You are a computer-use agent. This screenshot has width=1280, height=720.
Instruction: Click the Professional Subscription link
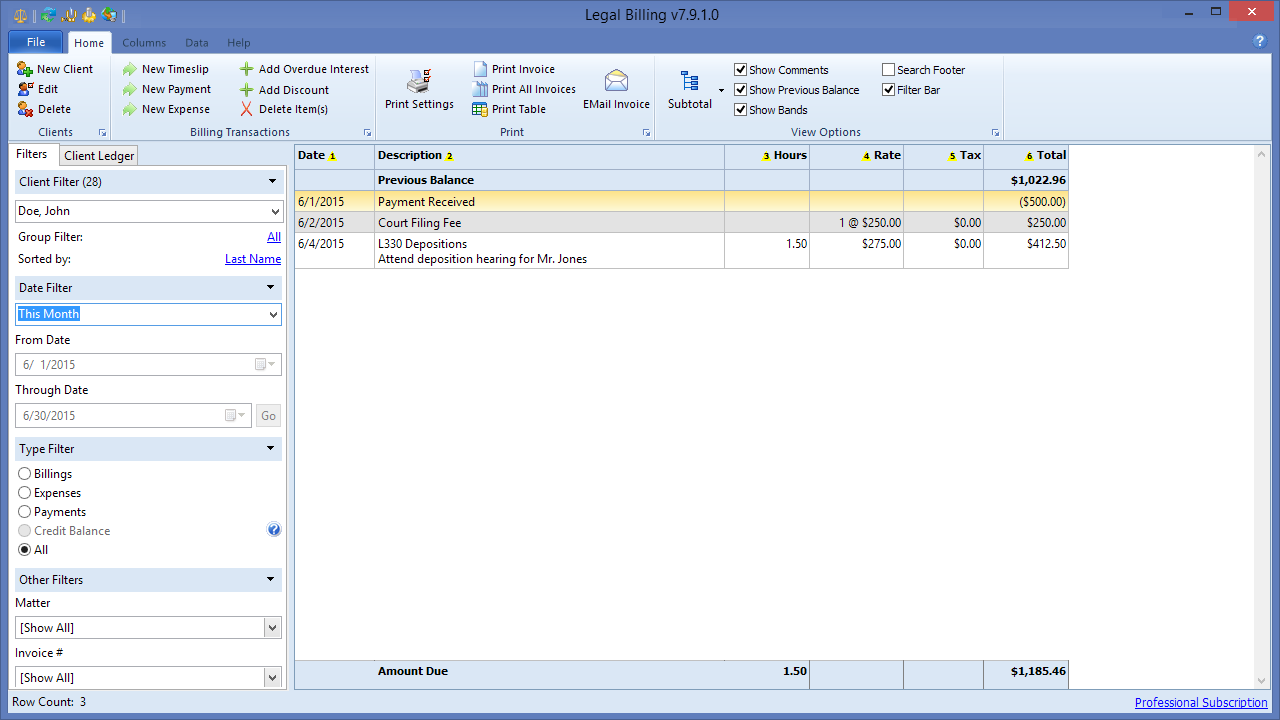[x=1201, y=702]
